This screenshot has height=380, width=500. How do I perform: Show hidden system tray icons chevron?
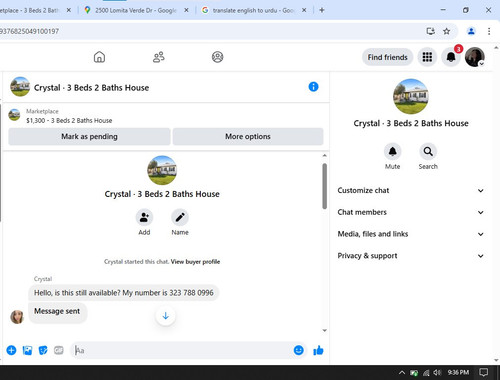[x=402, y=372]
